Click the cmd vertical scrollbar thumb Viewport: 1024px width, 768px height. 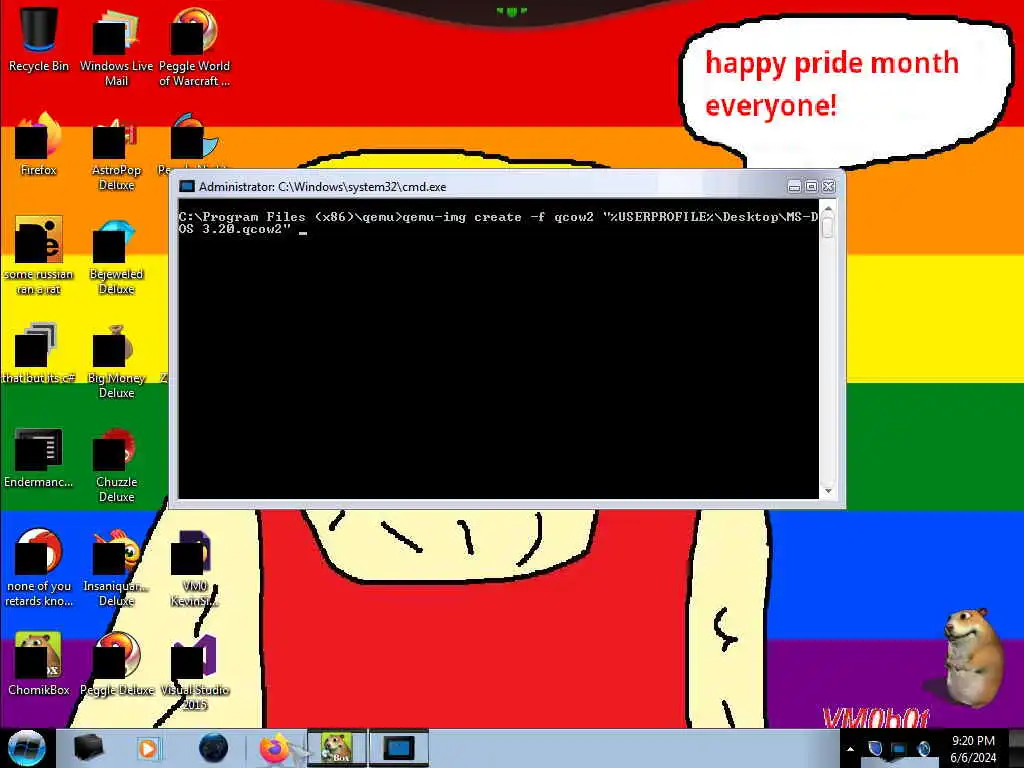(x=828, y=228)
